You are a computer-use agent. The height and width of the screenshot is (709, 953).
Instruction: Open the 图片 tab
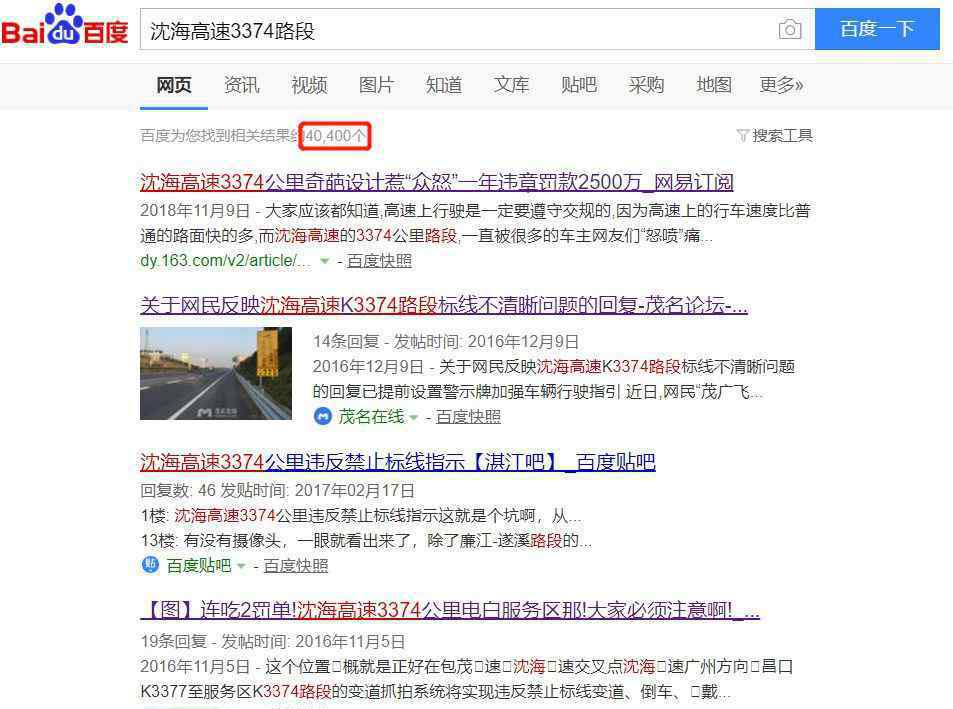[x=376, y=85]
